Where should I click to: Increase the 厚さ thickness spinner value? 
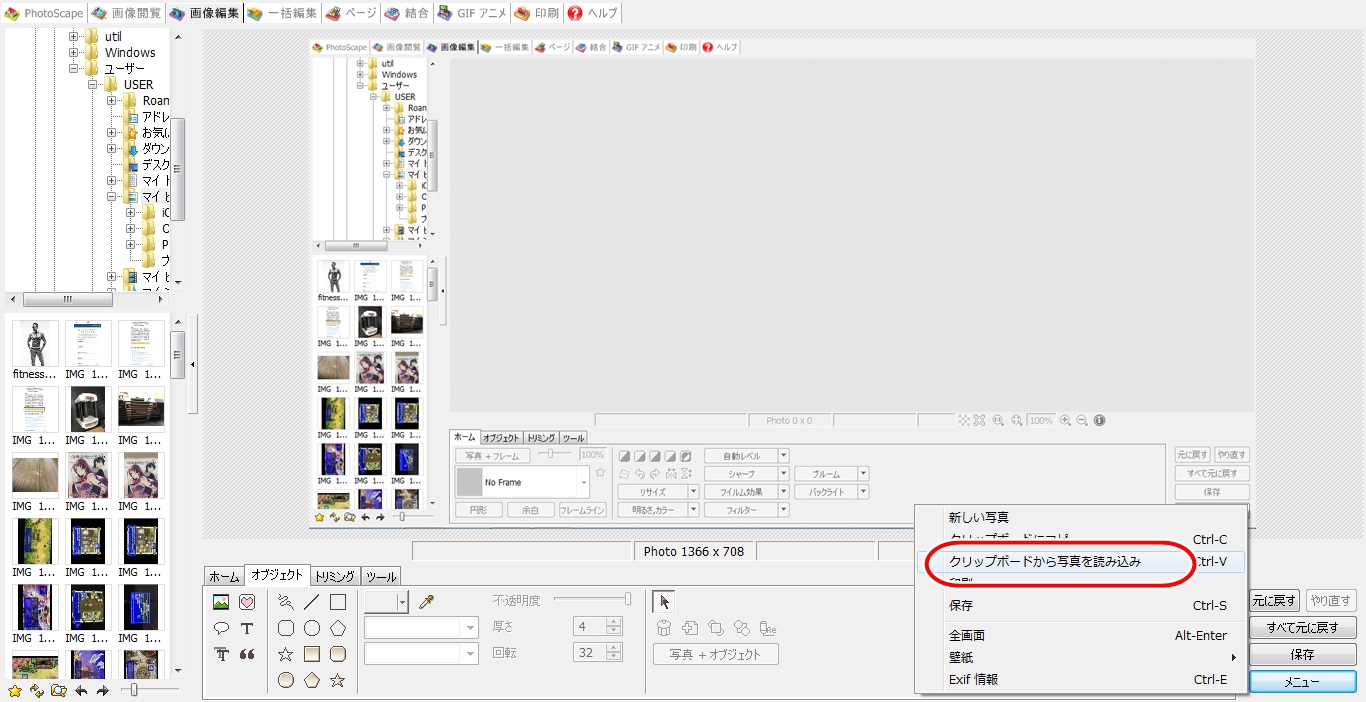614,621
